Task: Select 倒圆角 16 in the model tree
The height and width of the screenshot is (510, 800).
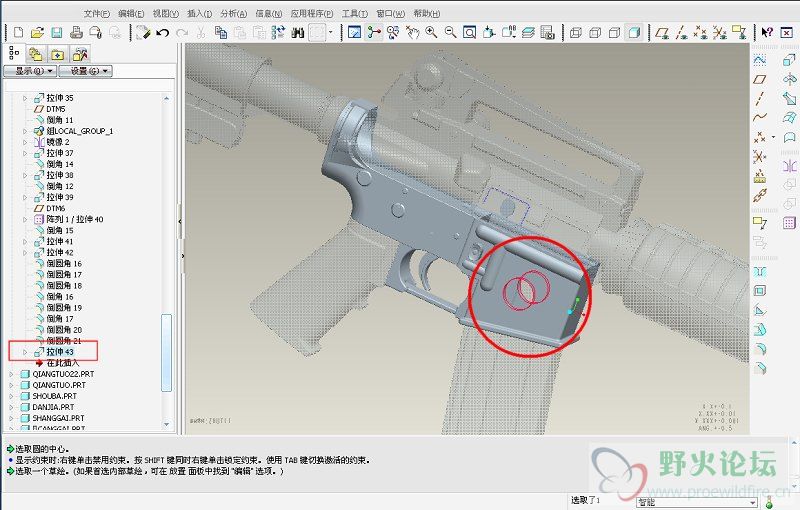Action: pos(58,263)
